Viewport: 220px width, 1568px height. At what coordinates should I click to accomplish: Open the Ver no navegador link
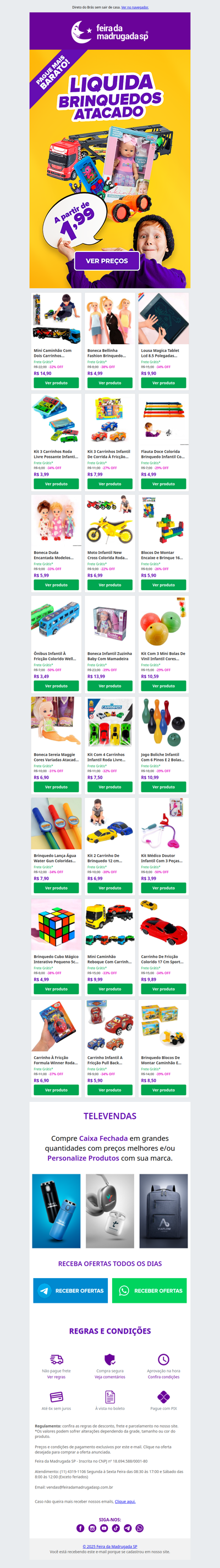pyautogui.click(x=135, y=7)
